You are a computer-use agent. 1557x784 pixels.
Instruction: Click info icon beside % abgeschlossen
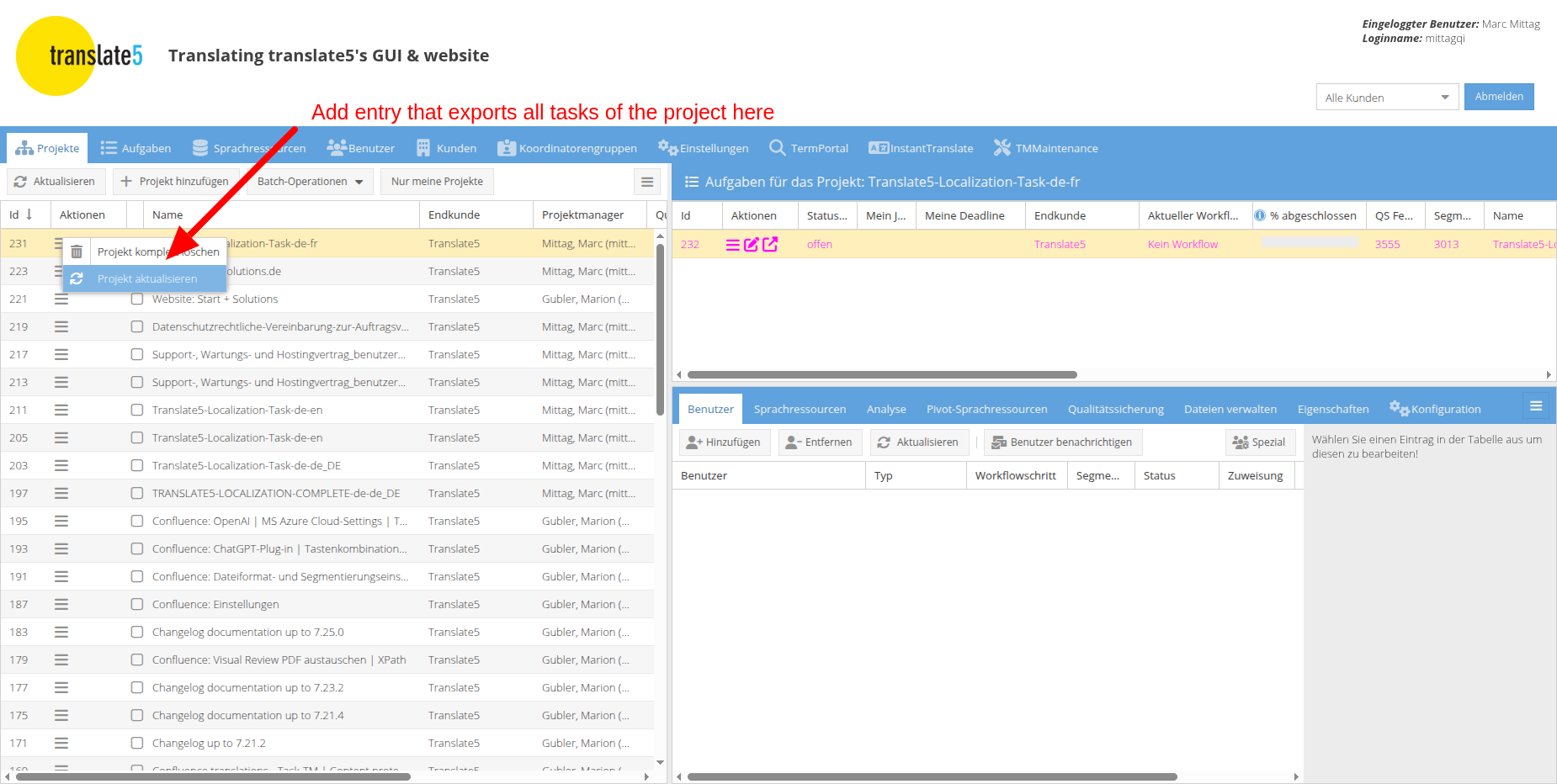(1260, 216)
